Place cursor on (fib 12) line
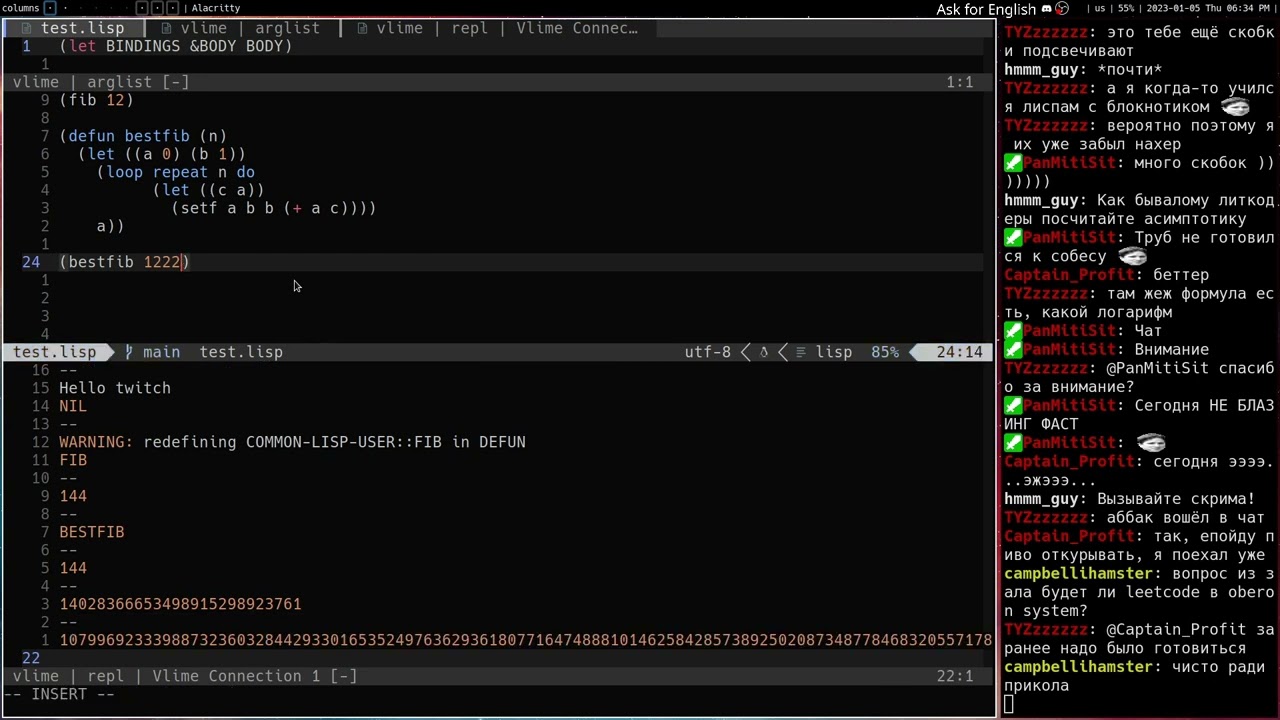 coord(96,100)
